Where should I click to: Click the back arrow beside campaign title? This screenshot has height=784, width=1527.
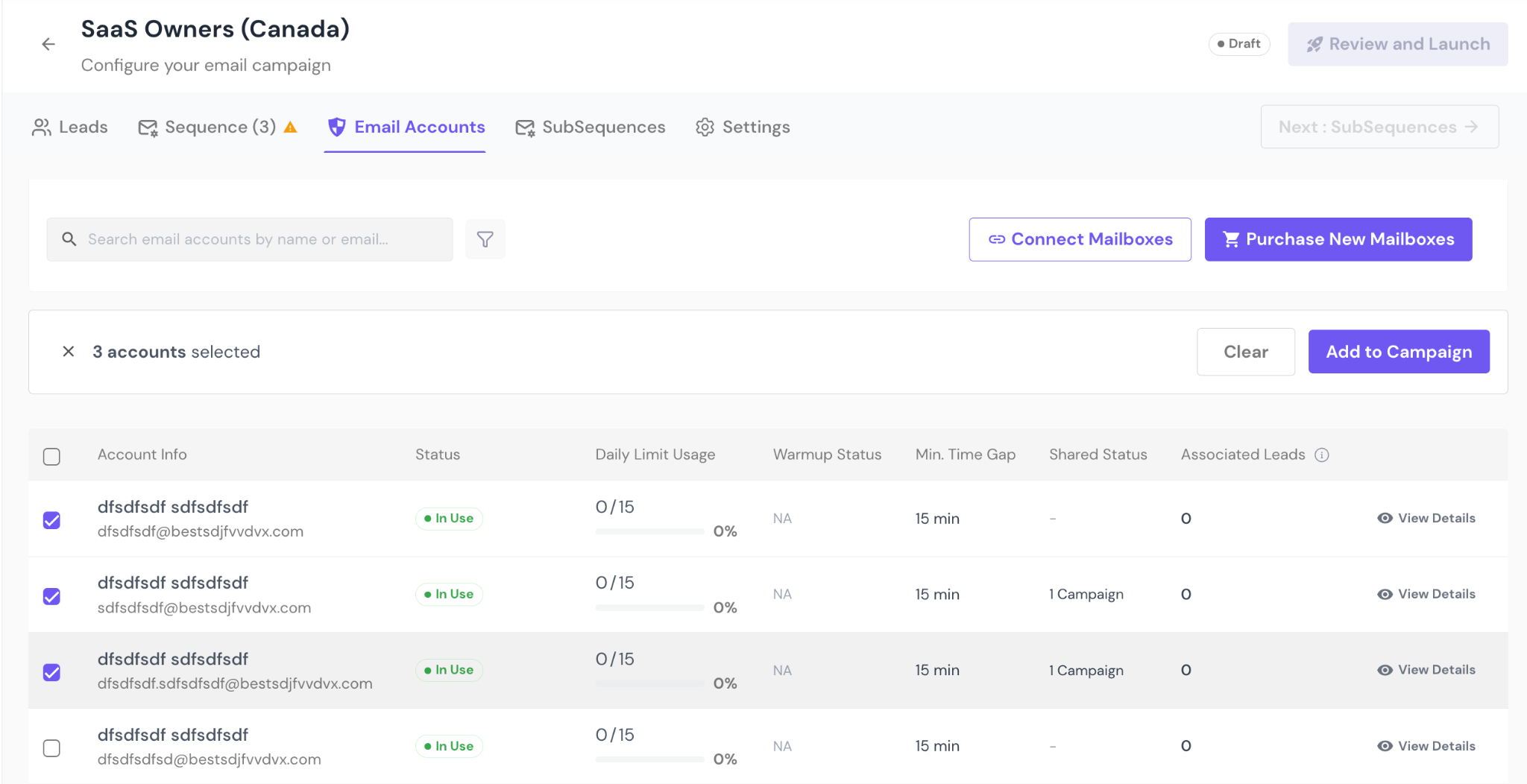tap(48, 45)
